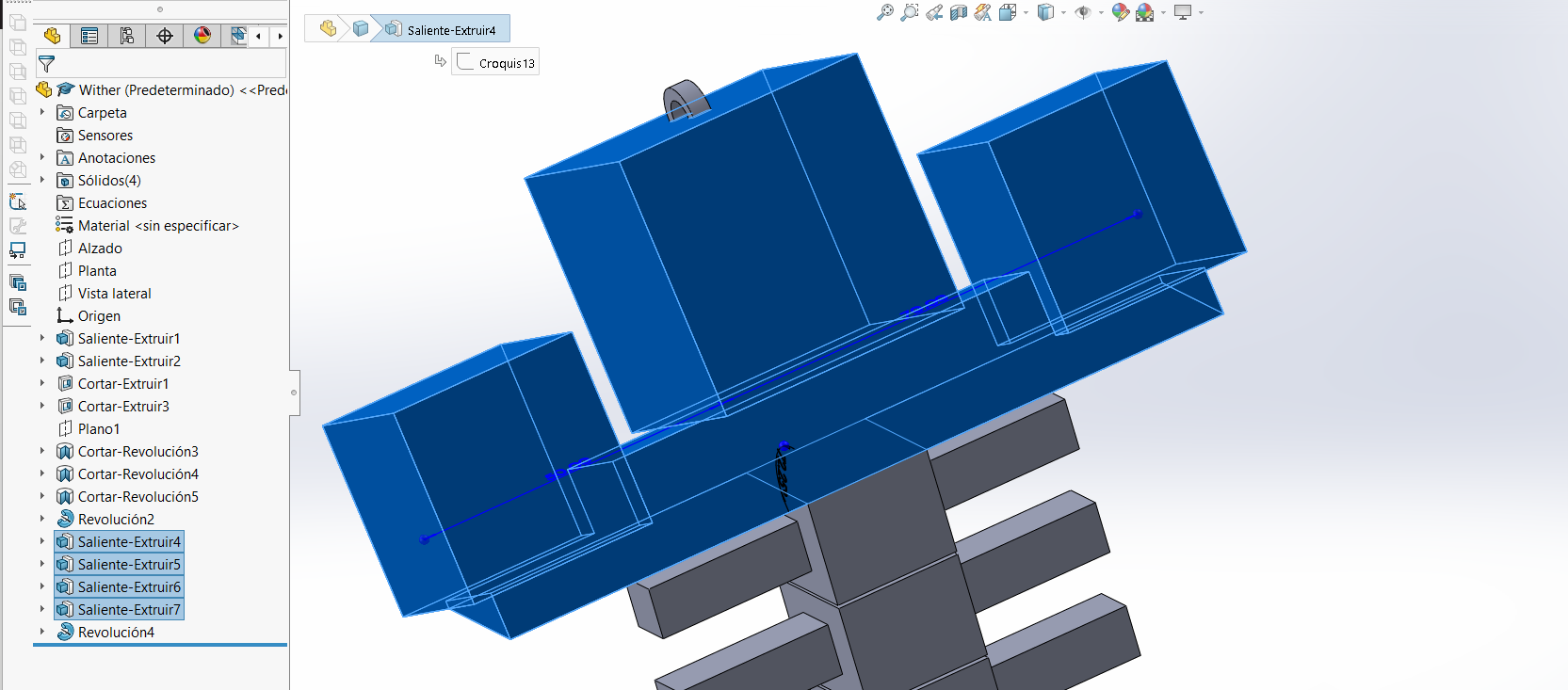Open the DimXpertManager crosshair tab
The height and width of the screenshot is (690, 1568).
click(165, 36)
